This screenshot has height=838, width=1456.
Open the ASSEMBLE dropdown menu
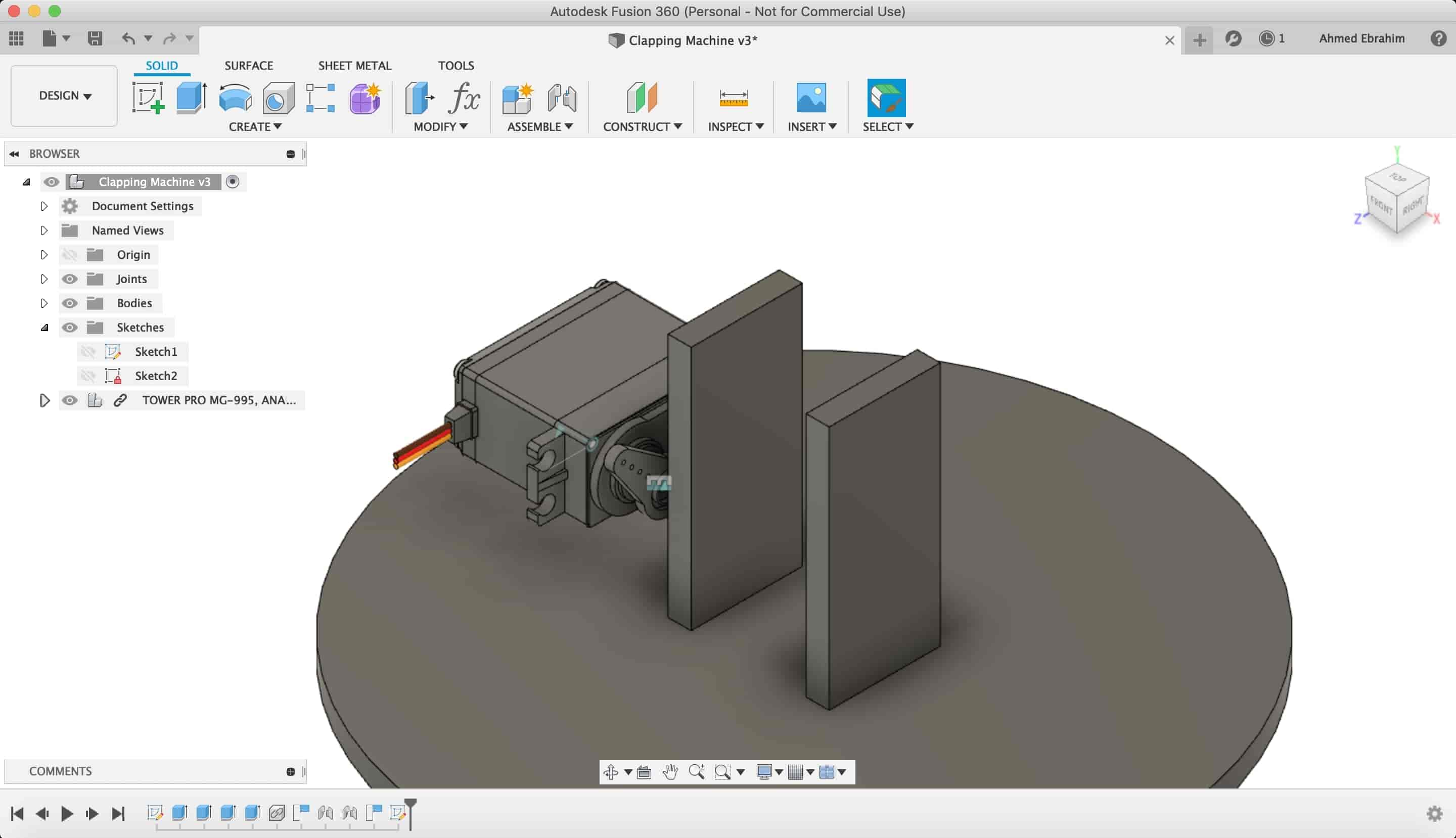[540, 127]
